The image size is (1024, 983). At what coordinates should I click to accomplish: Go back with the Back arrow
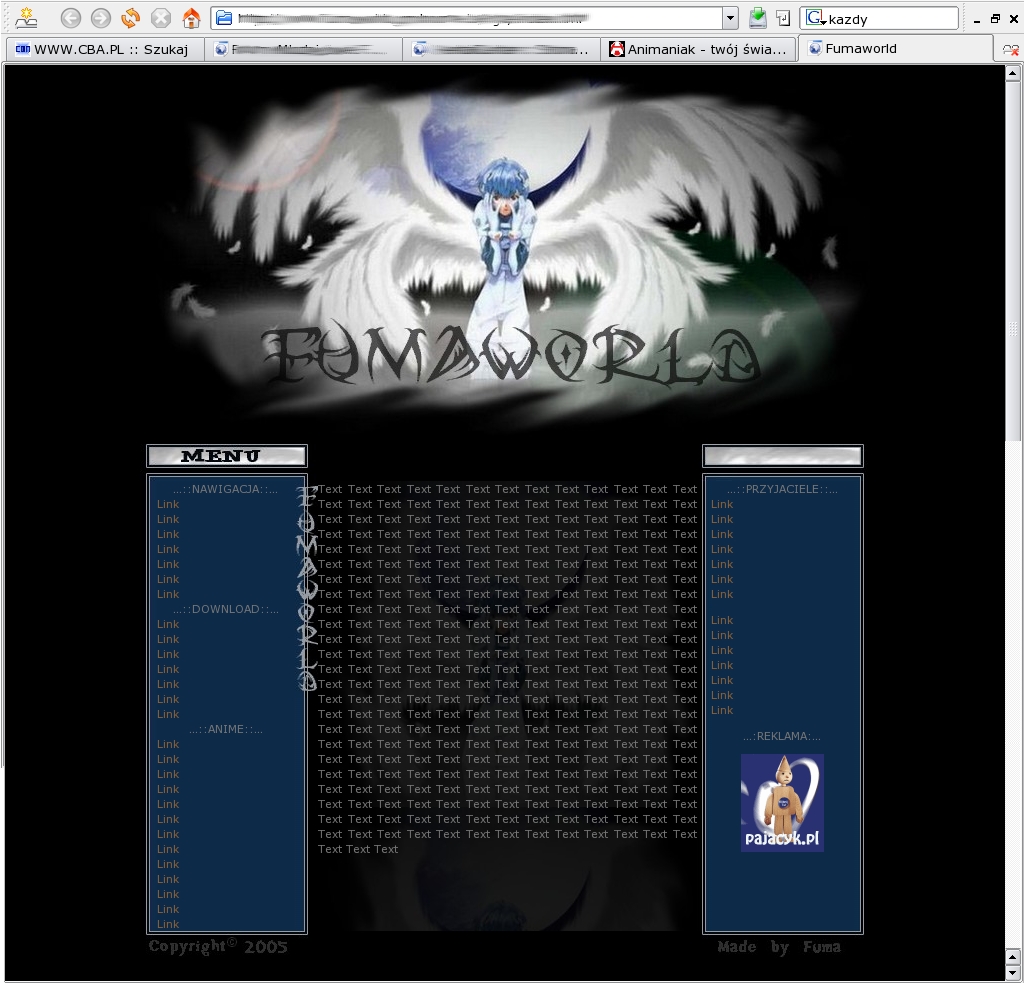[x=71, y=18]
